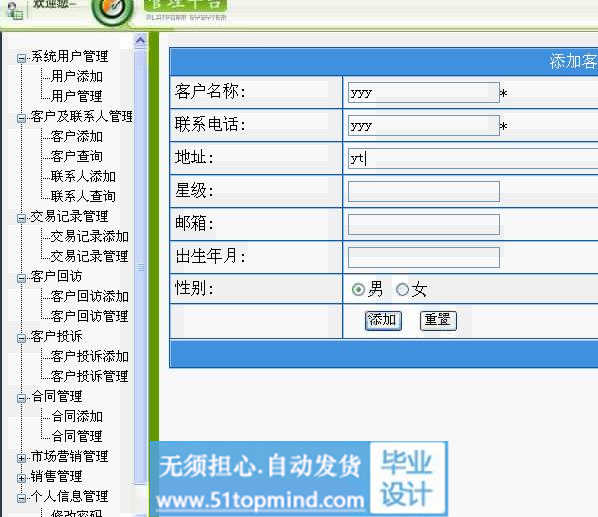
Task: Click the round green compass logo icon
Action: (112, 10)
